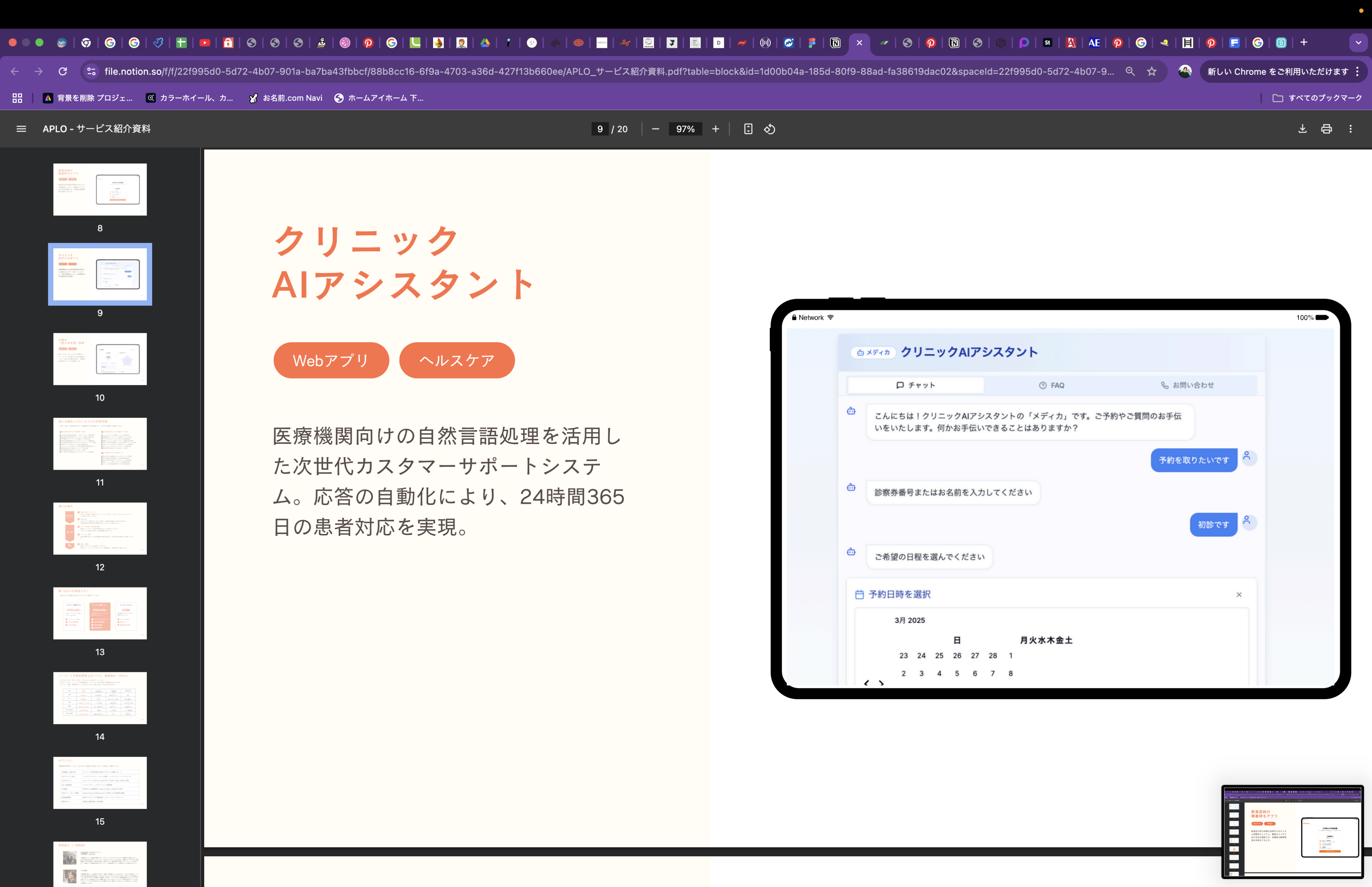This screenshot has height=887, width=1372.
Task: Click the fit to page icon
Action: click(748, 129)
